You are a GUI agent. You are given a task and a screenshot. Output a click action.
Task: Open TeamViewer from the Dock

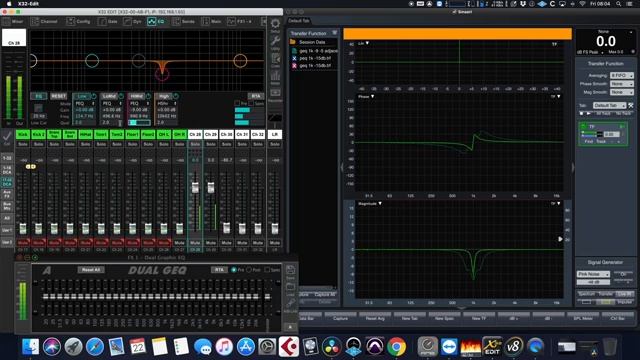click(449, 347)
